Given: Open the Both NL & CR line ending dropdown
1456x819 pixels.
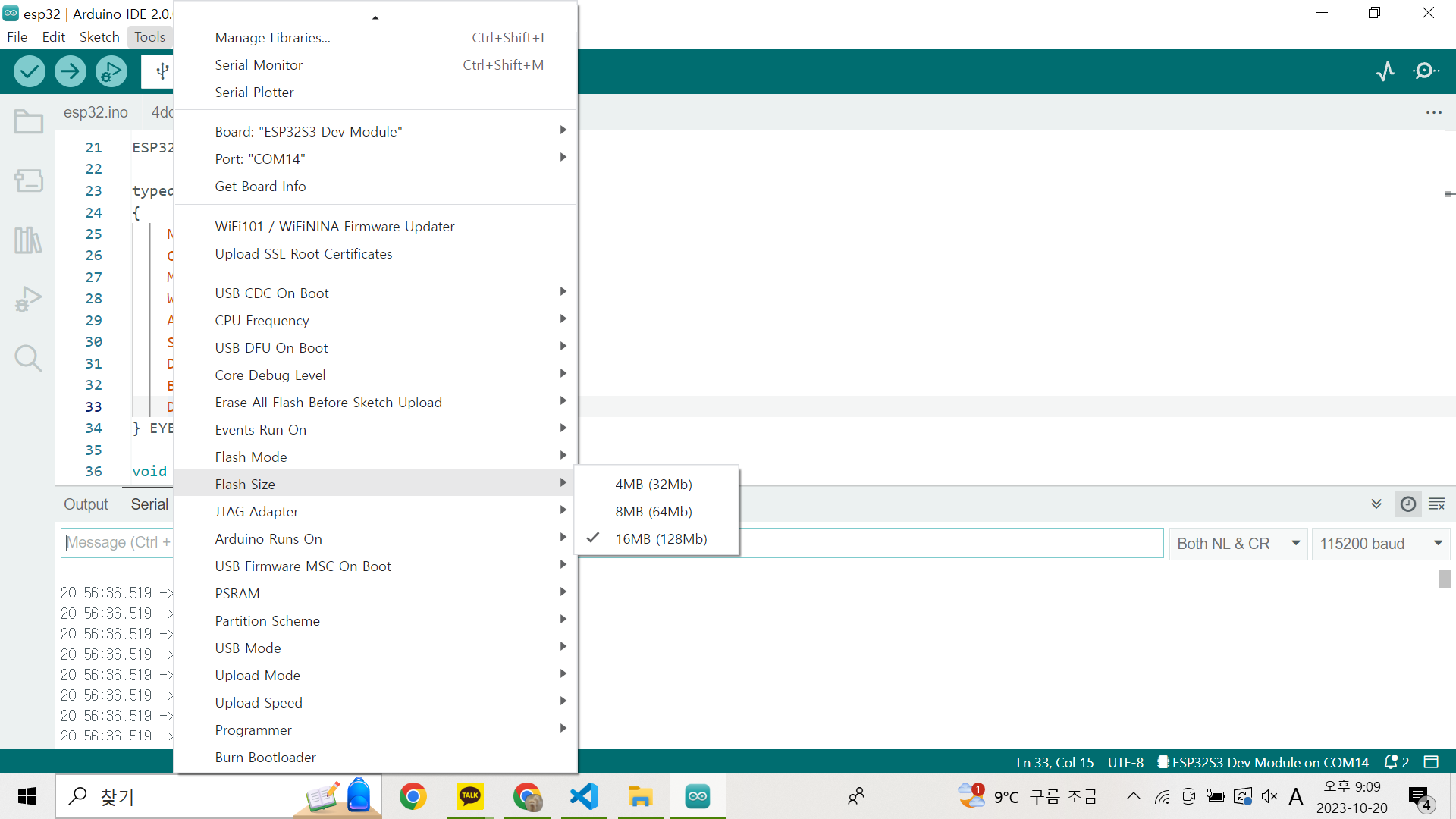Looking at the screenshot, I should coord(1238,544).
